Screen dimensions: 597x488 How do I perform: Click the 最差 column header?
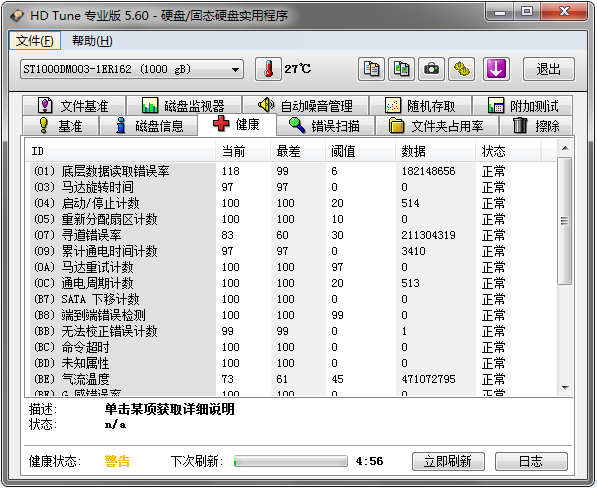[x=298, y=152]
